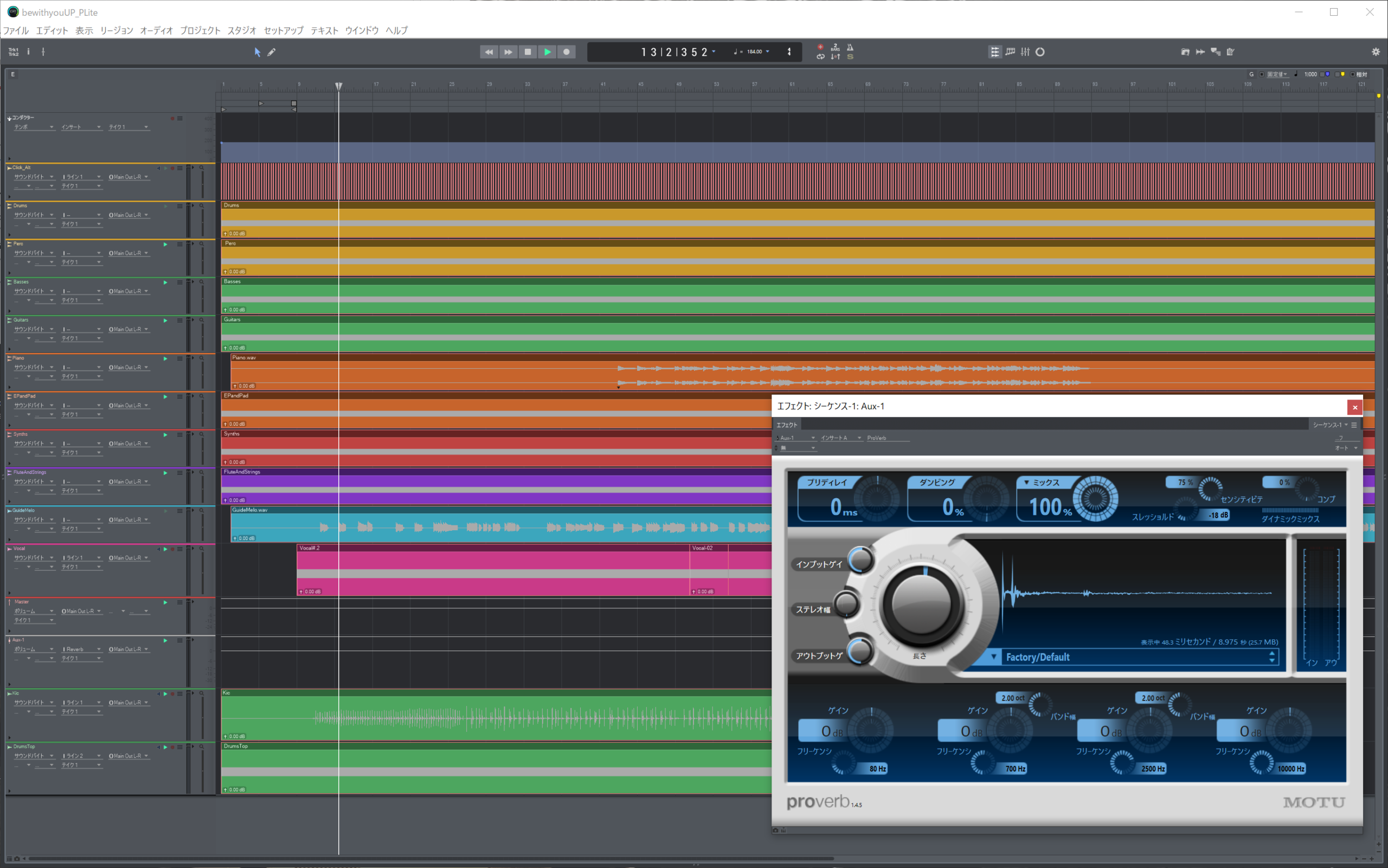Toggle the solo mode S icon
The height and width of the screenshot is (868, 1388).
(x=850, y=56)
